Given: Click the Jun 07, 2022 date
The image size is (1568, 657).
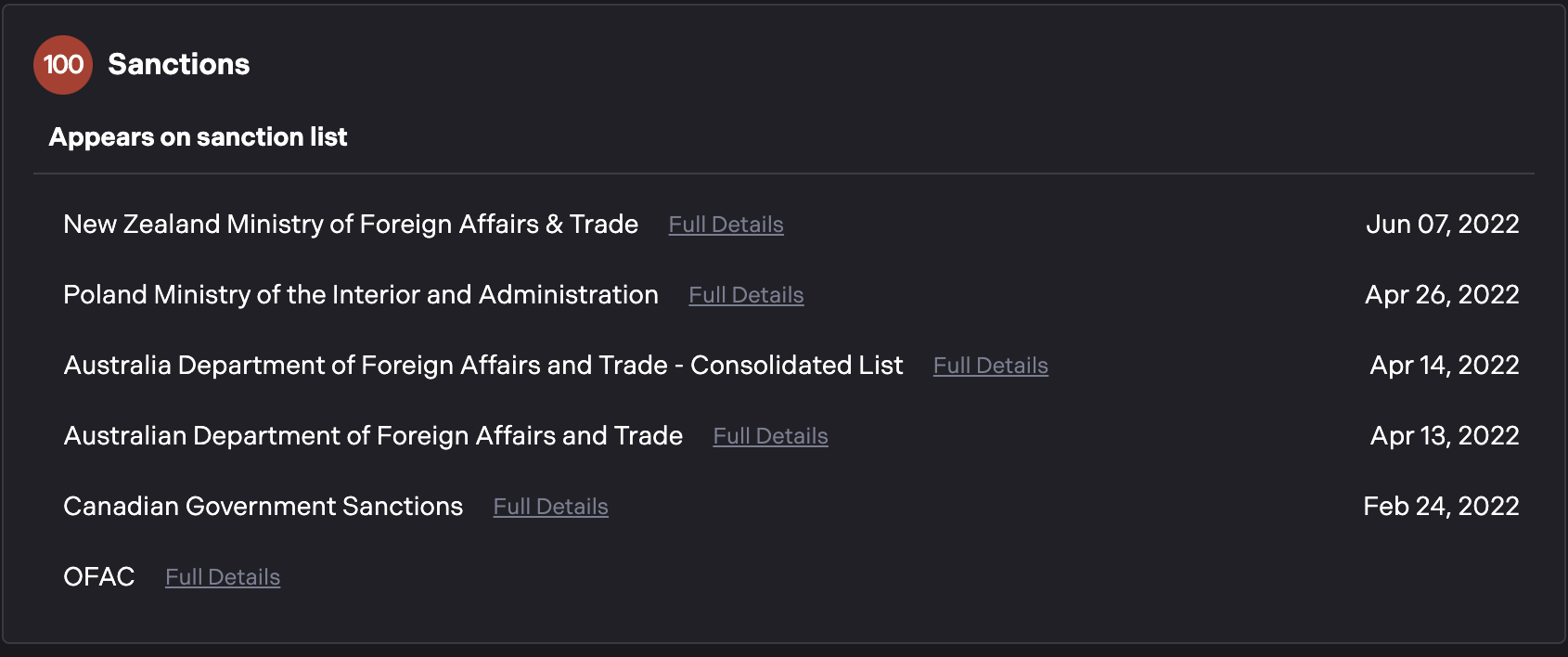Looking at the screenshot, I should [1442, 225].
